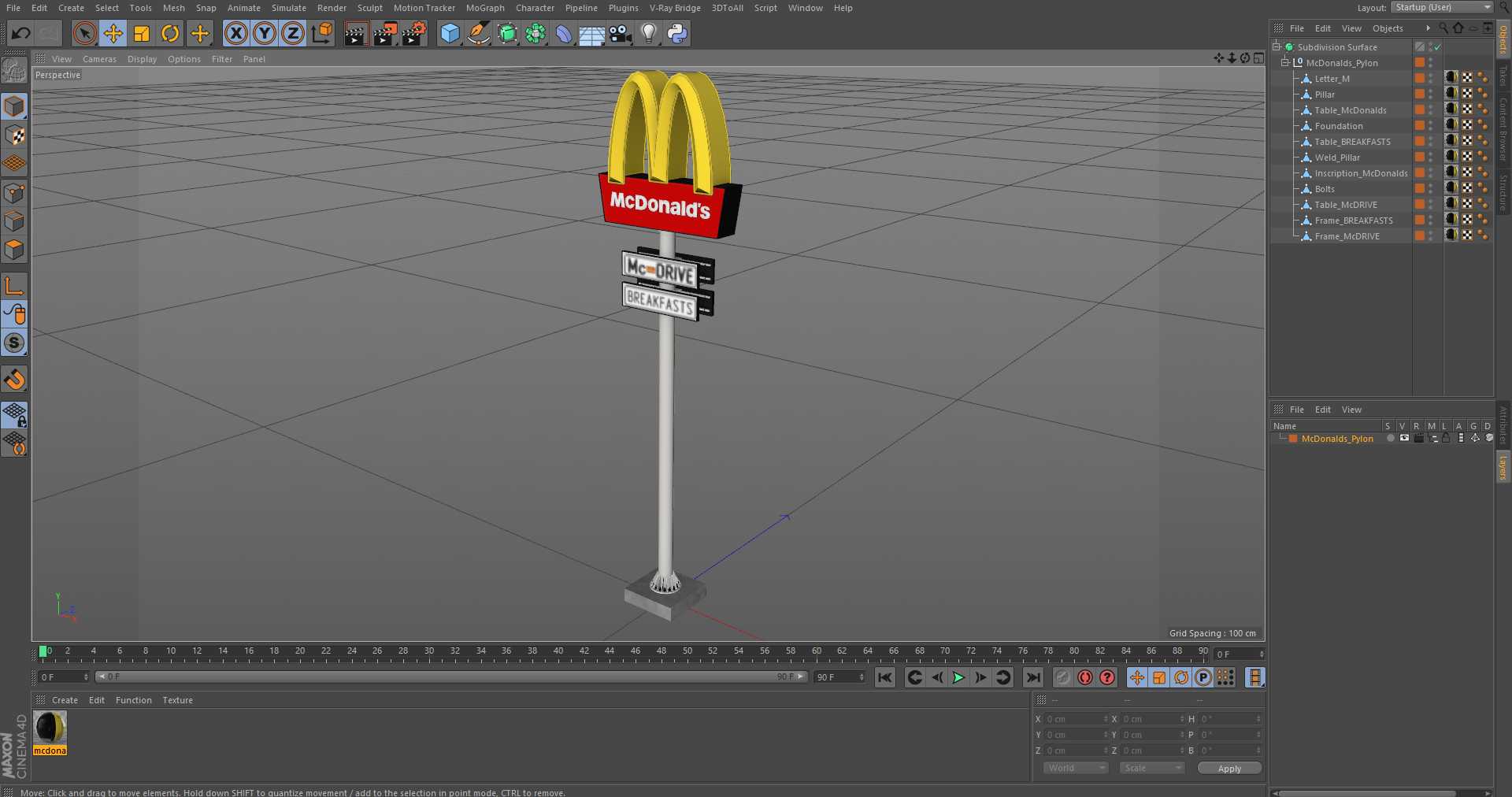Open the Content Browser side tab
The width and height of the screenshot is (1512, 797).
[1503, 129]
